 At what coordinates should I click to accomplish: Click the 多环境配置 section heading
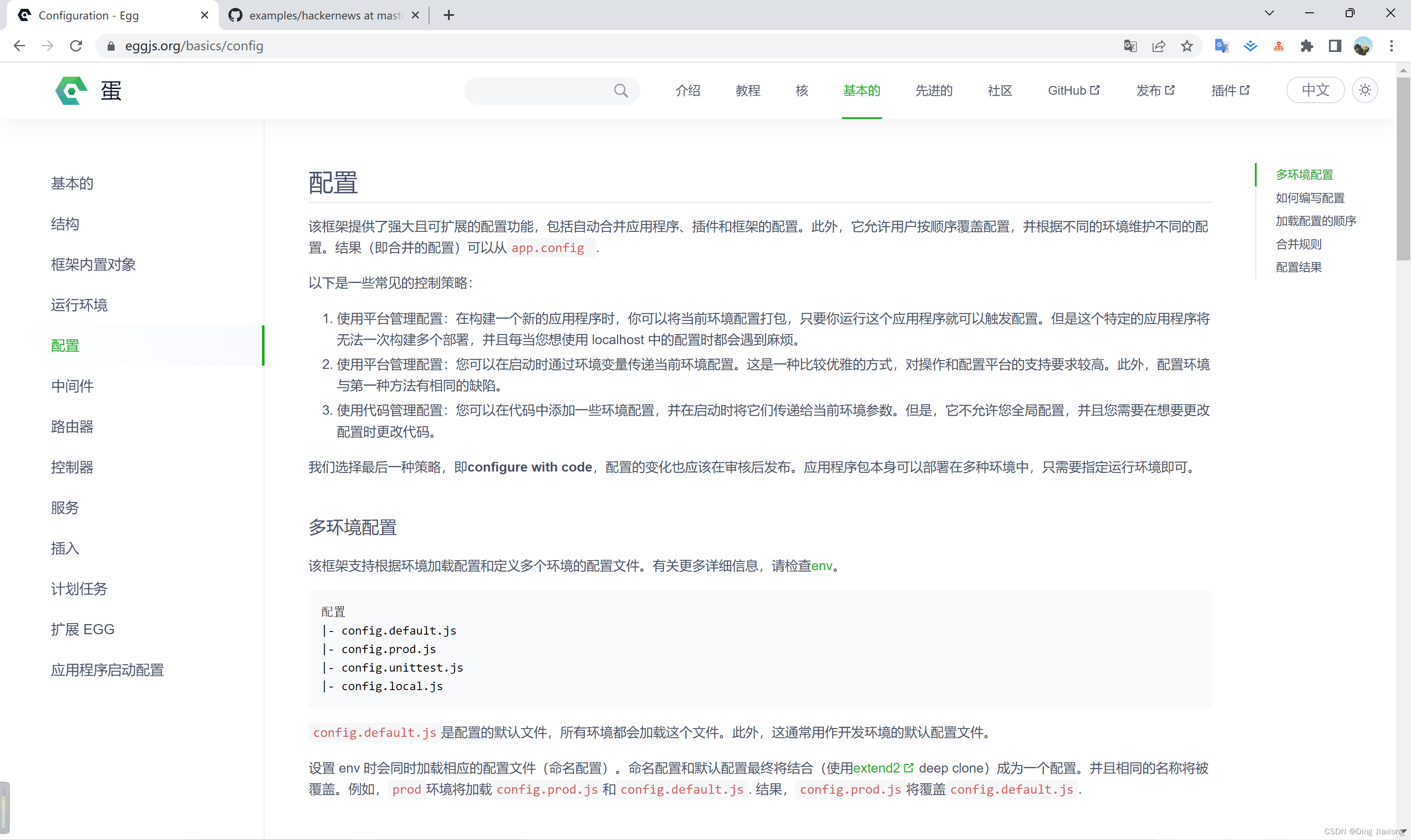click(x=352, y=527)
